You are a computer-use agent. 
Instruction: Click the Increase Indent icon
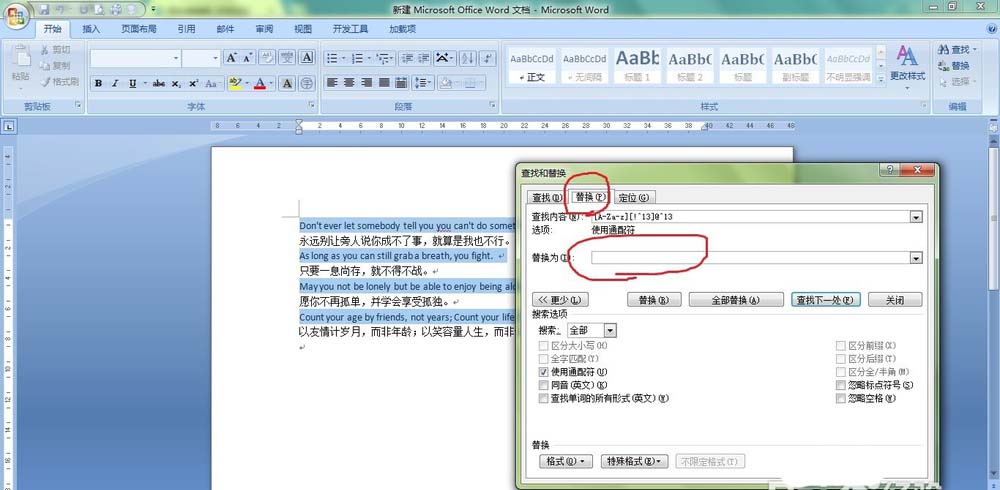[423, 59]
